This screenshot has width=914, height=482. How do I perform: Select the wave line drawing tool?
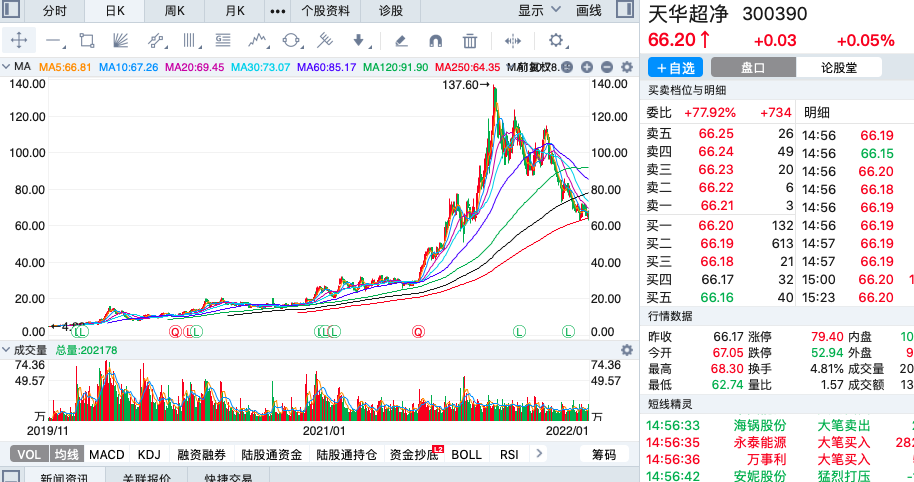258,40
